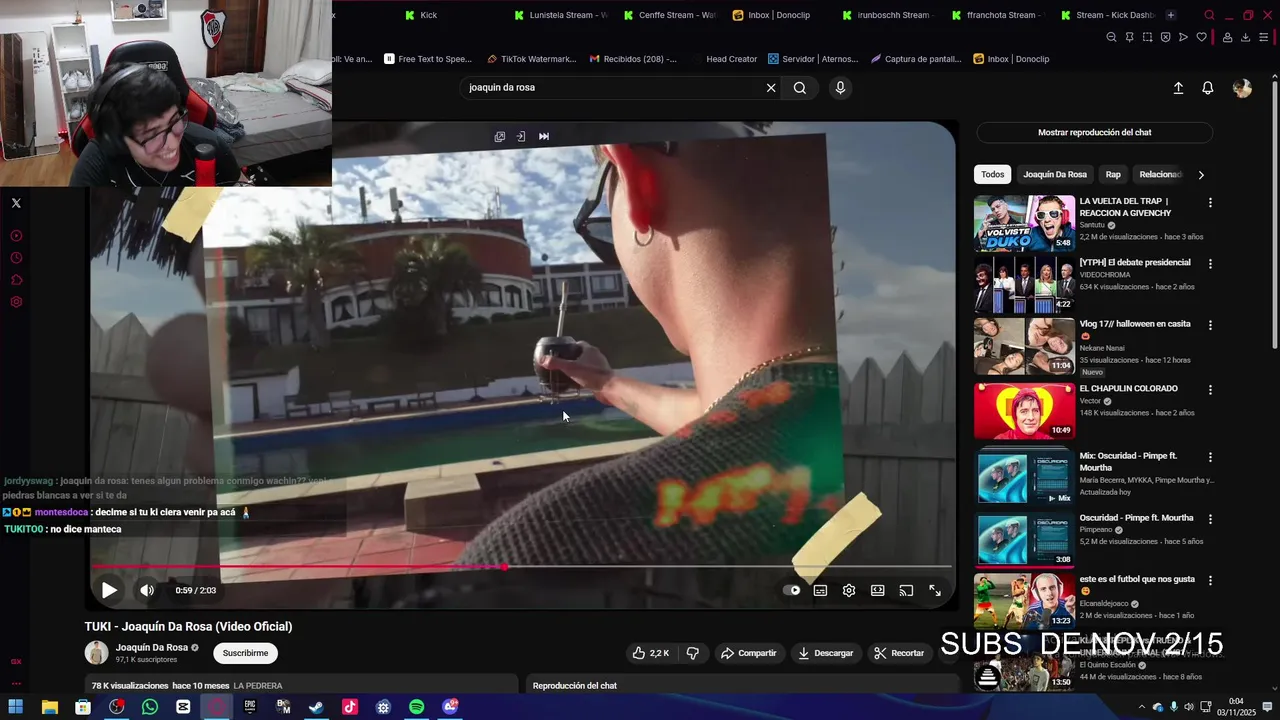Screen dimensions: 1280x720
Task: Open the TikTok Watermark bookmark
Action: 531,59
